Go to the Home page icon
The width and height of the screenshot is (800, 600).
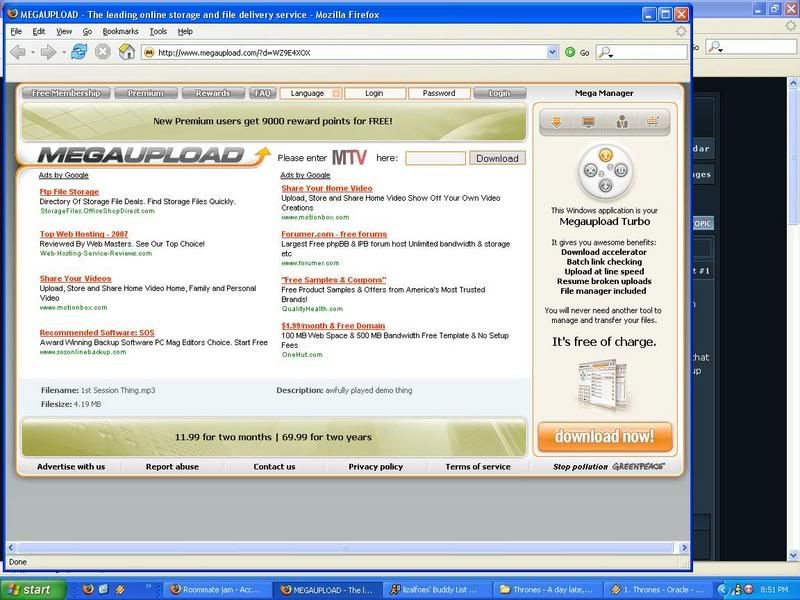127,52
